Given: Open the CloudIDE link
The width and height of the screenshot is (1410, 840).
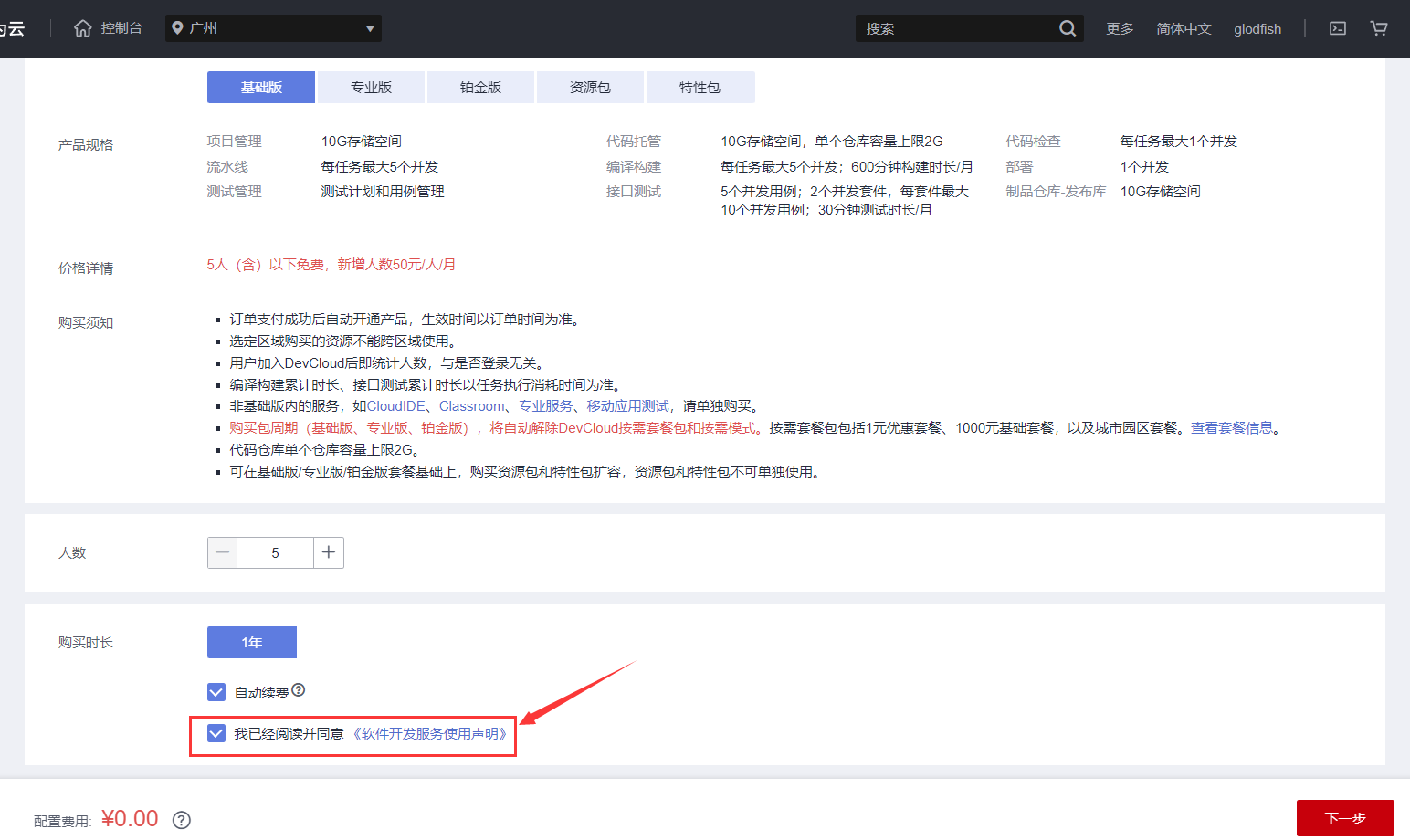Looking at the screenshot, I should 396,406.
